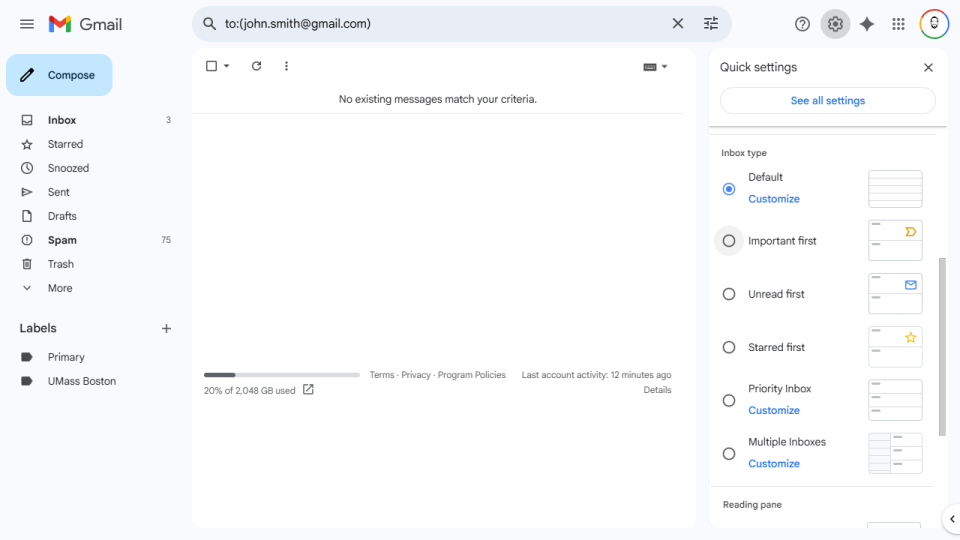960x540 pixels.
Task: Open the Sent folder
Action: click(59, 192)
